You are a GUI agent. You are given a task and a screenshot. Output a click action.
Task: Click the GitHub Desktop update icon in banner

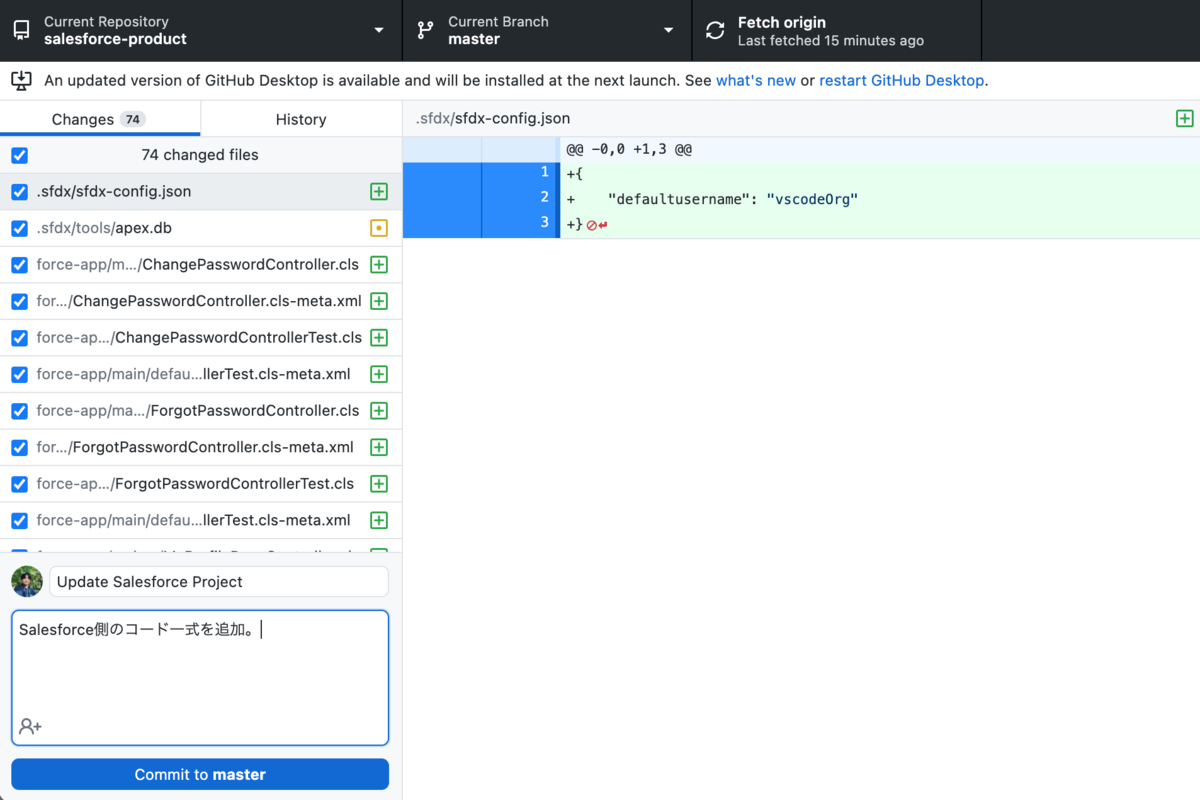pyautogui.click(x=20, y=79)
